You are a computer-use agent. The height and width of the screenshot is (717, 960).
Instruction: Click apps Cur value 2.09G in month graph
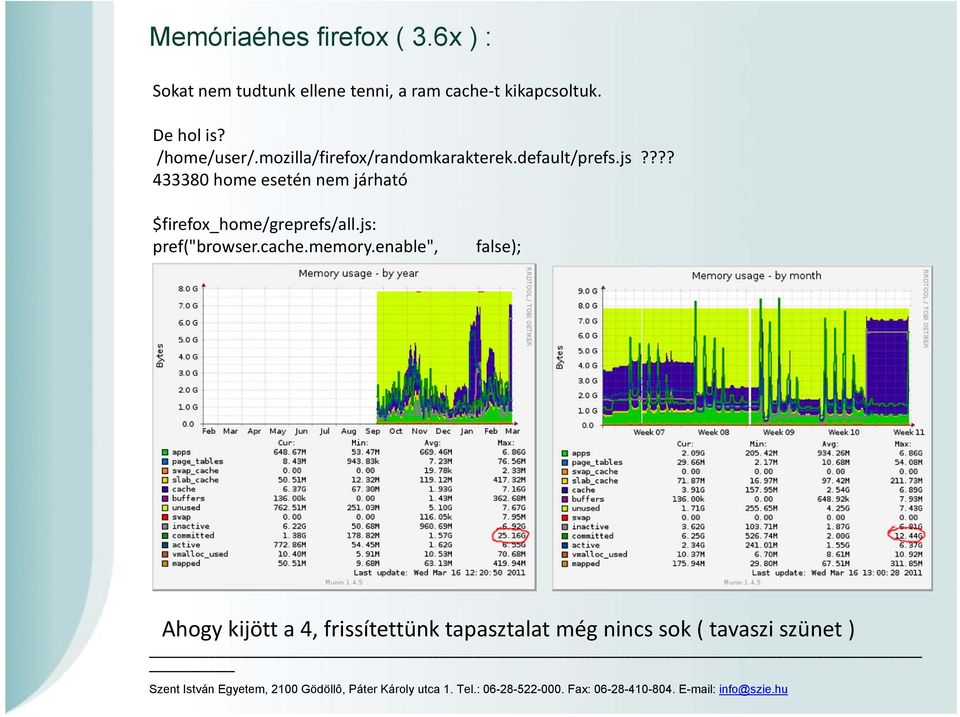coord(692,453)
